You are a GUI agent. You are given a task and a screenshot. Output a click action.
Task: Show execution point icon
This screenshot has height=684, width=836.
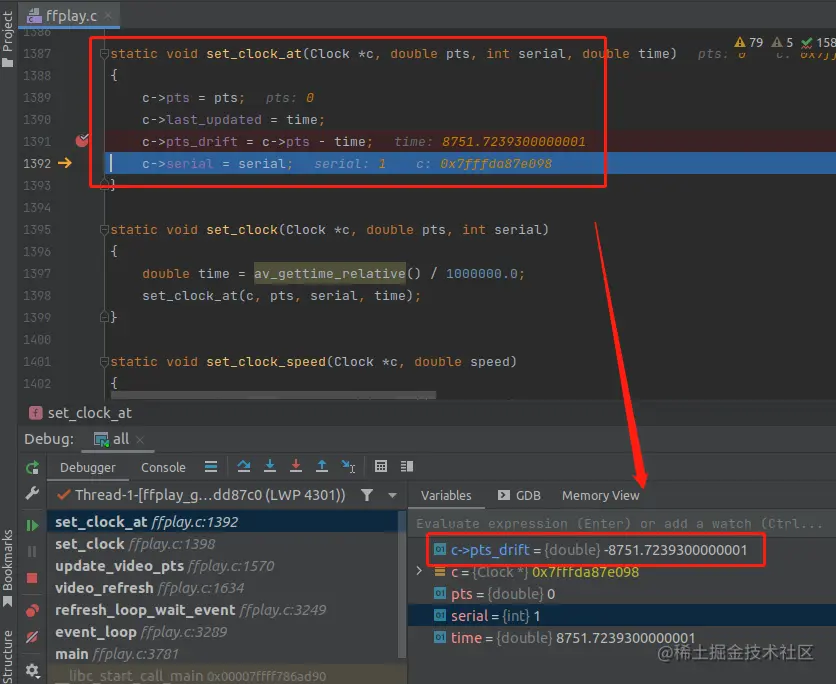[211, 467]
